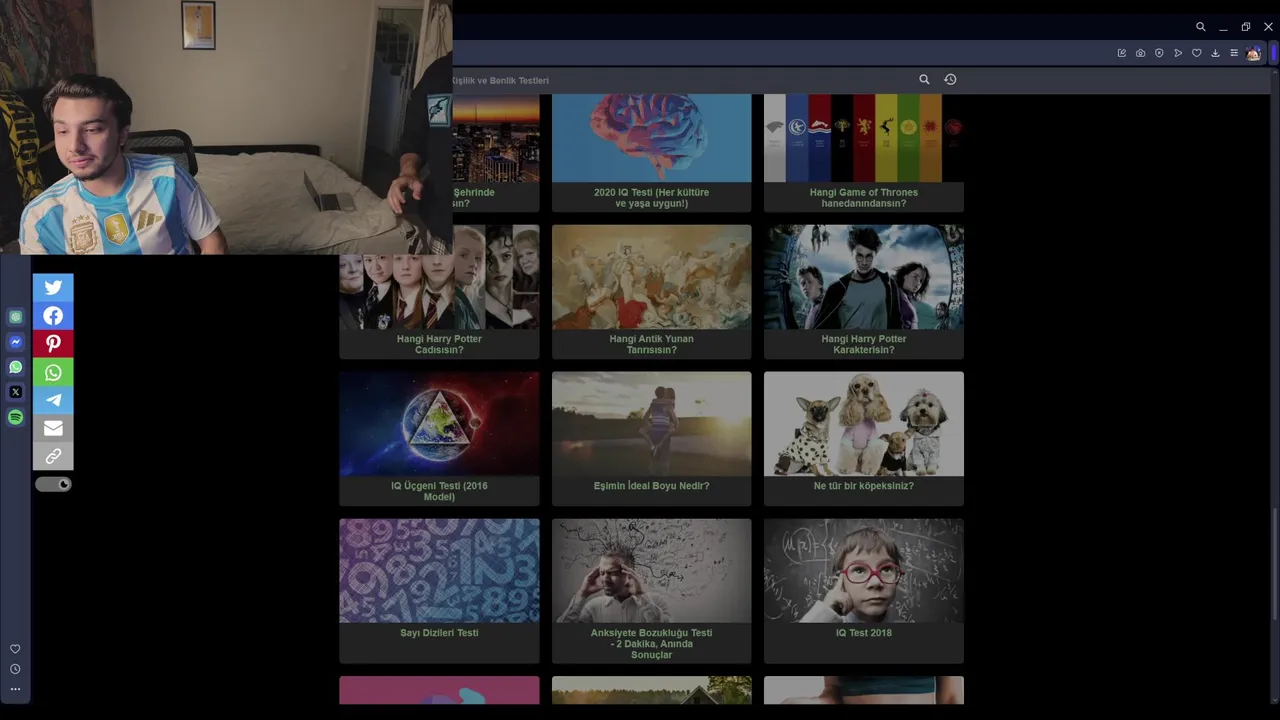Share page on Telegram
This screenshot has width=1280, height=720.
click(x=53, y=400)
